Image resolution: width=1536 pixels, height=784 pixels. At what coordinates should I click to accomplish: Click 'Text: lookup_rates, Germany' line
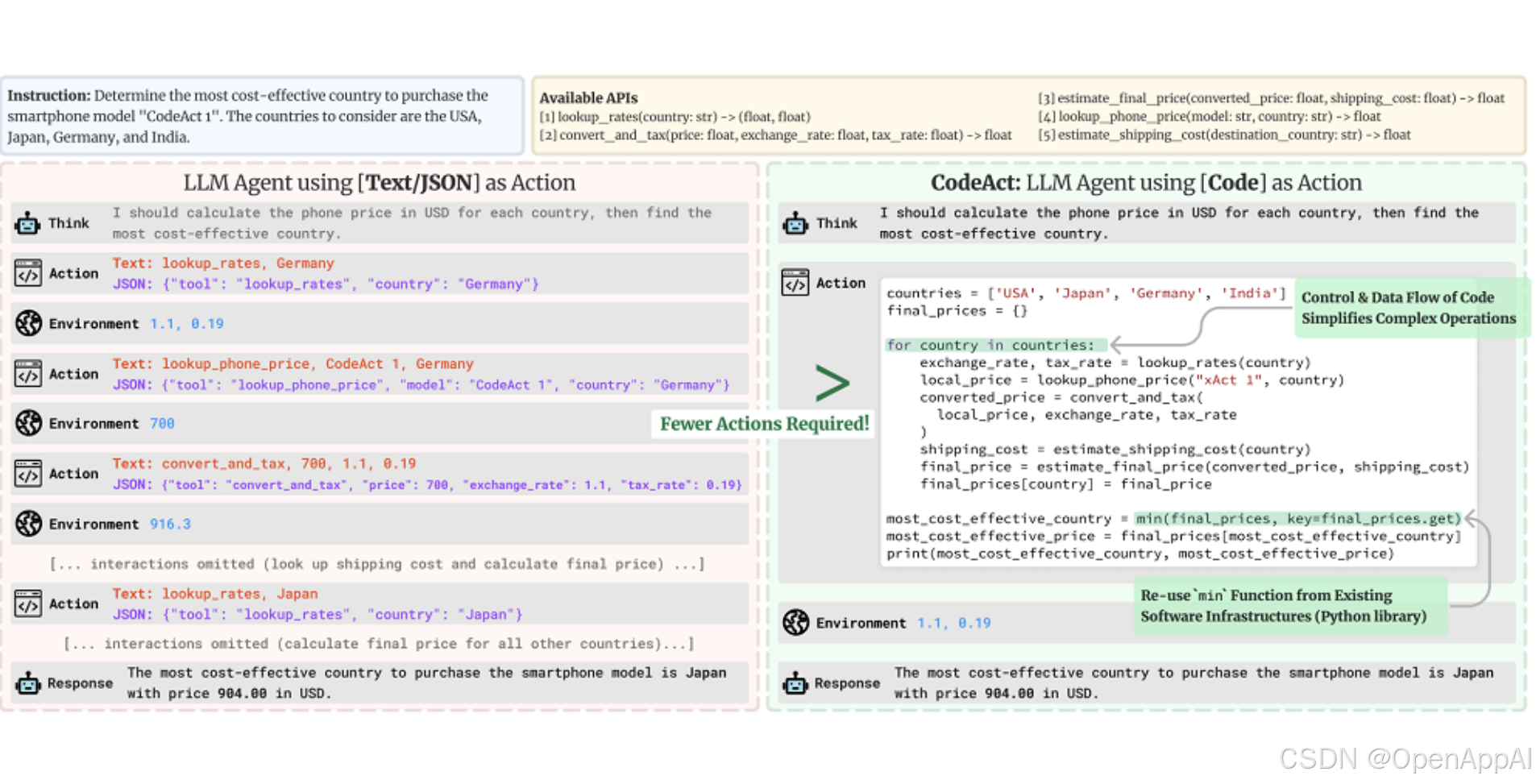[223, 263]
